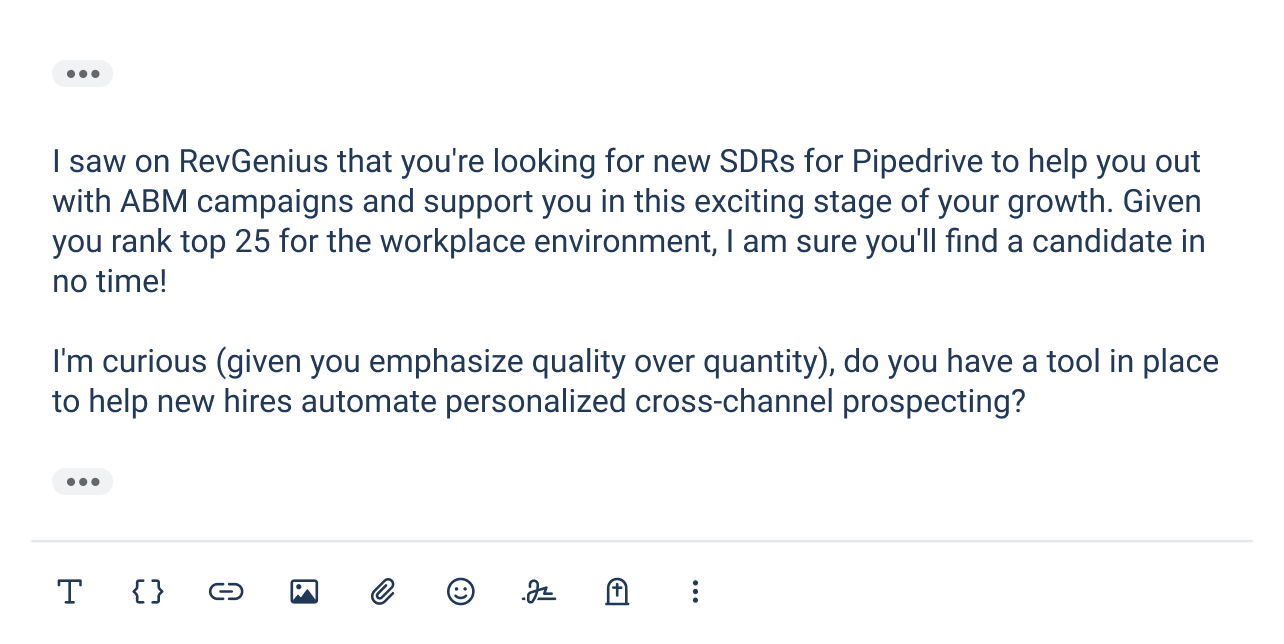Open the emoji picker

coord(460,592)
